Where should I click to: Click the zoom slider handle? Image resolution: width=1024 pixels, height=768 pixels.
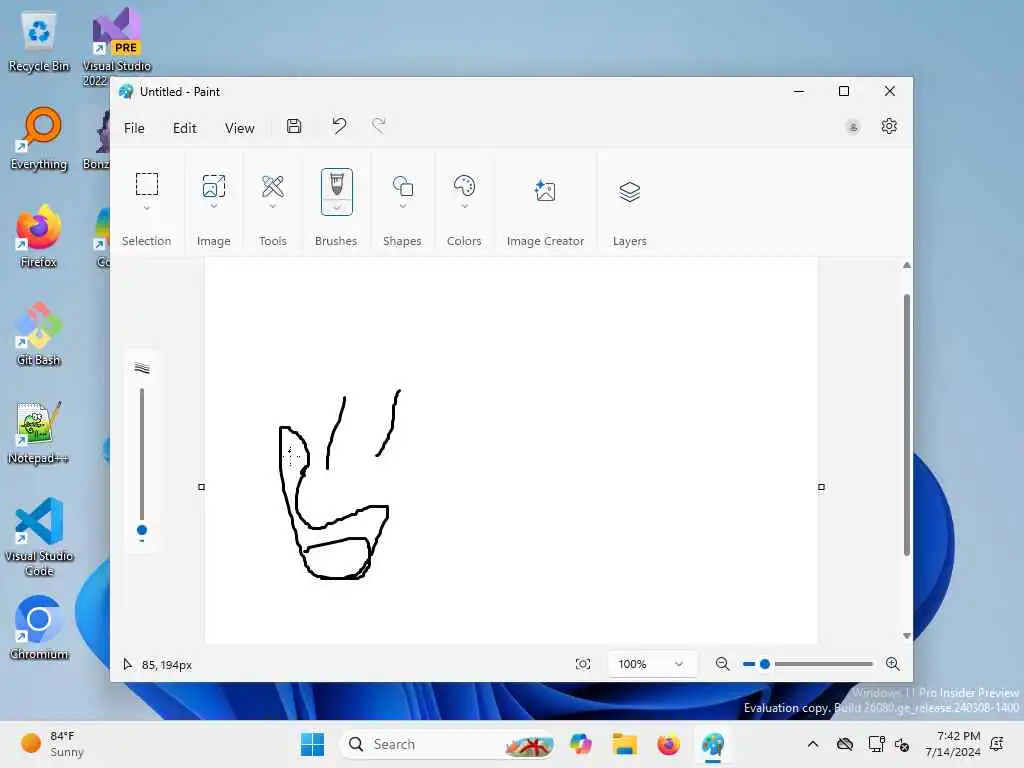[765, 664]
